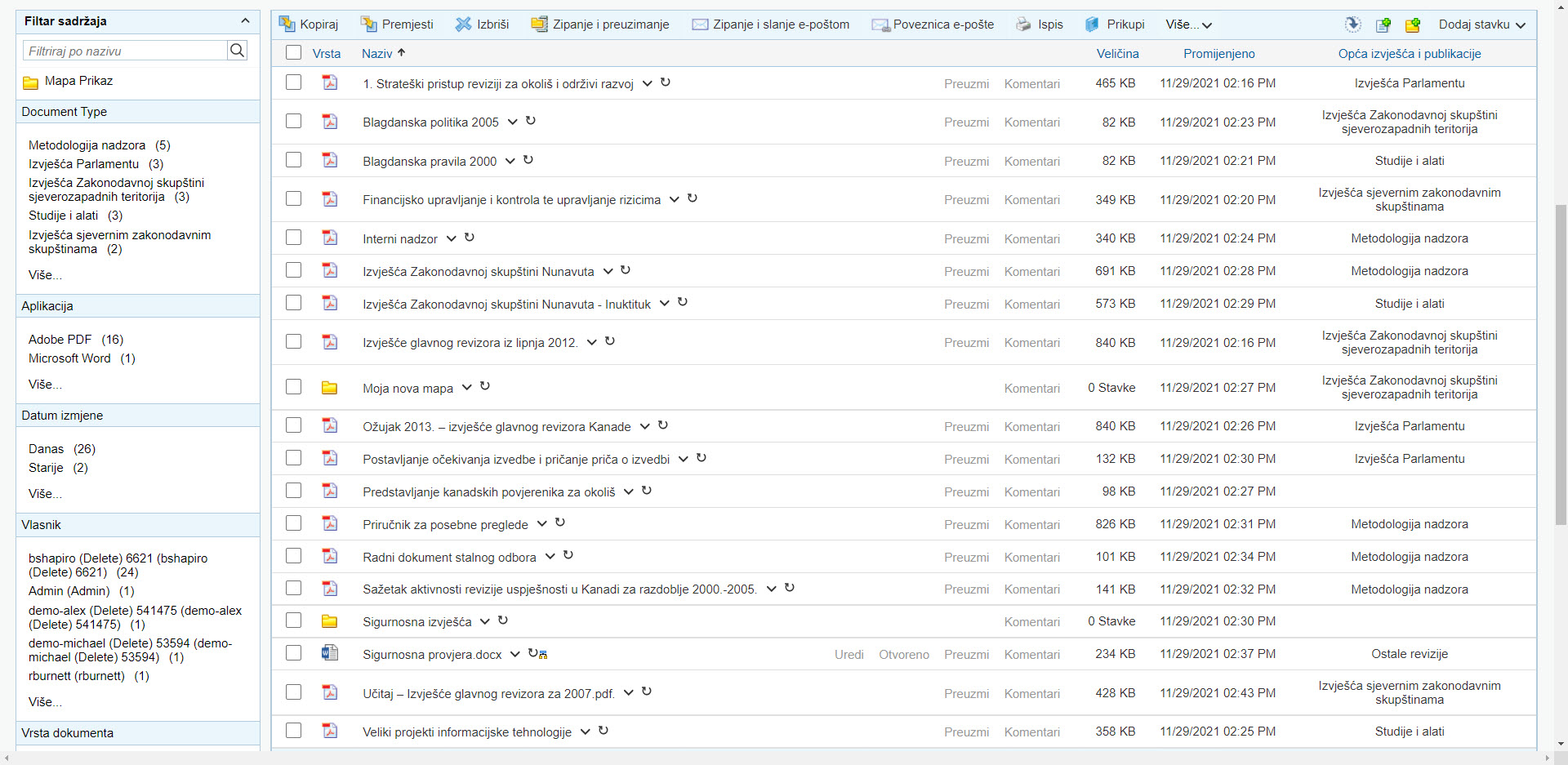
Task: Sort by the Veličina column header
Action: tap(1117, 54)
